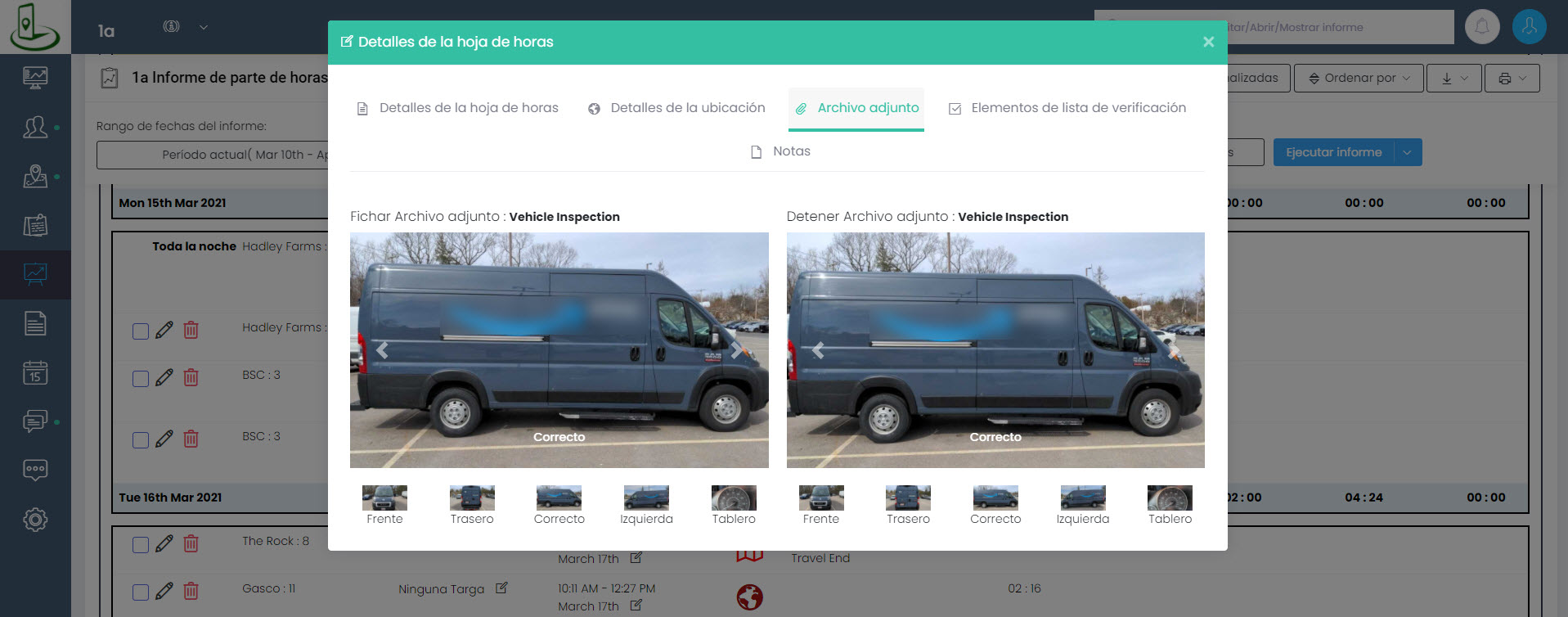Open the messages chat sidebar icon
1568x617 pixels.
point(35,421)
